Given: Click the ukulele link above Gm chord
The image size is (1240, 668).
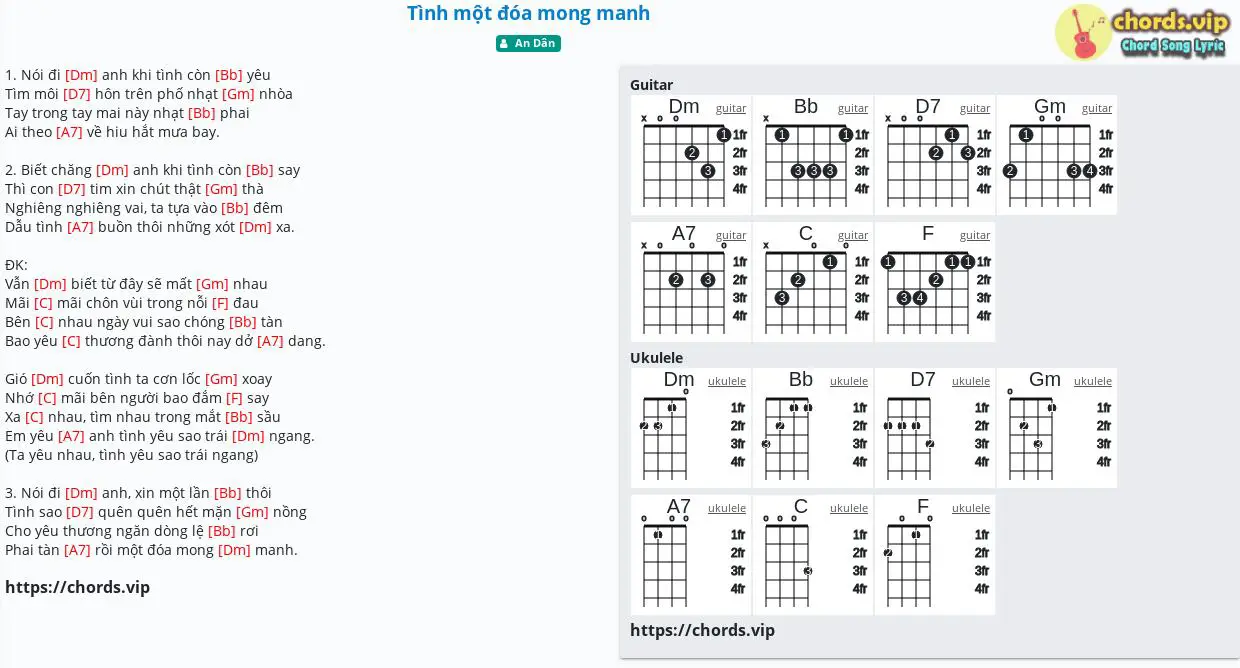Looking at the screenshot, I should (x=1093, y=381).
